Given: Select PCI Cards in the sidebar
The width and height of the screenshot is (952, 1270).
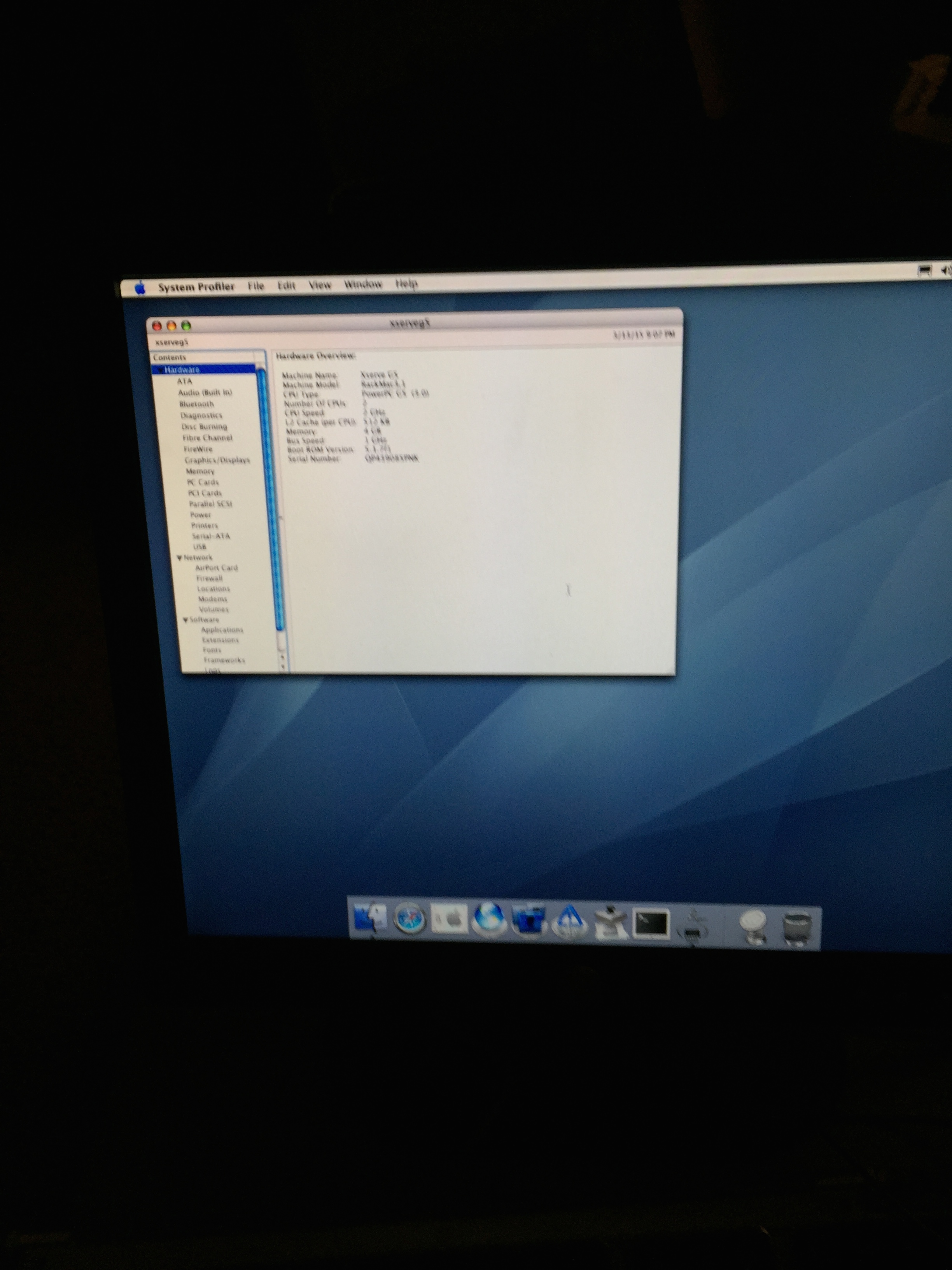Looking at the screenshot, I should tap(205, 493).
